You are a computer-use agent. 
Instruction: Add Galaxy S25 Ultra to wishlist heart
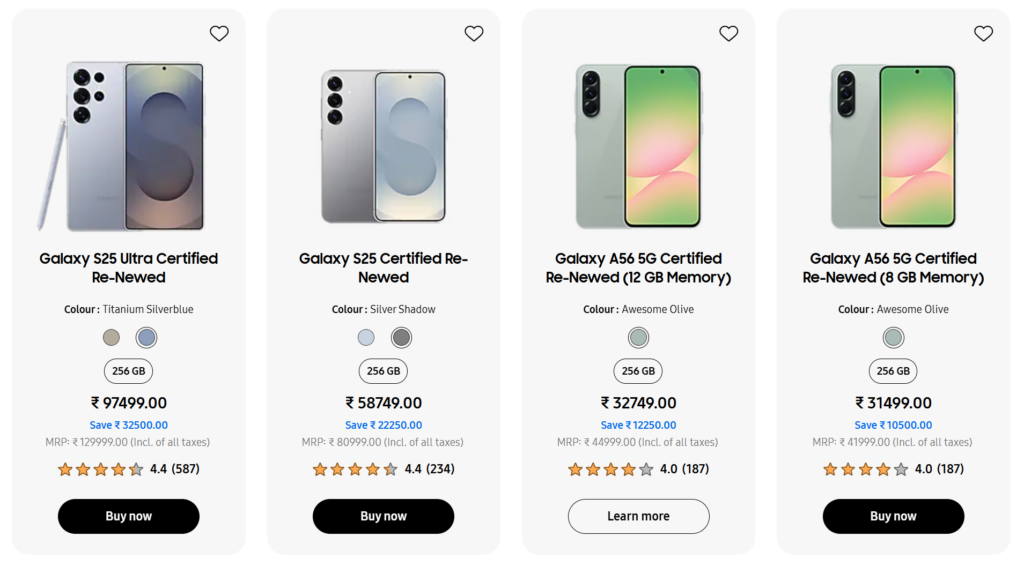[219, 33]
